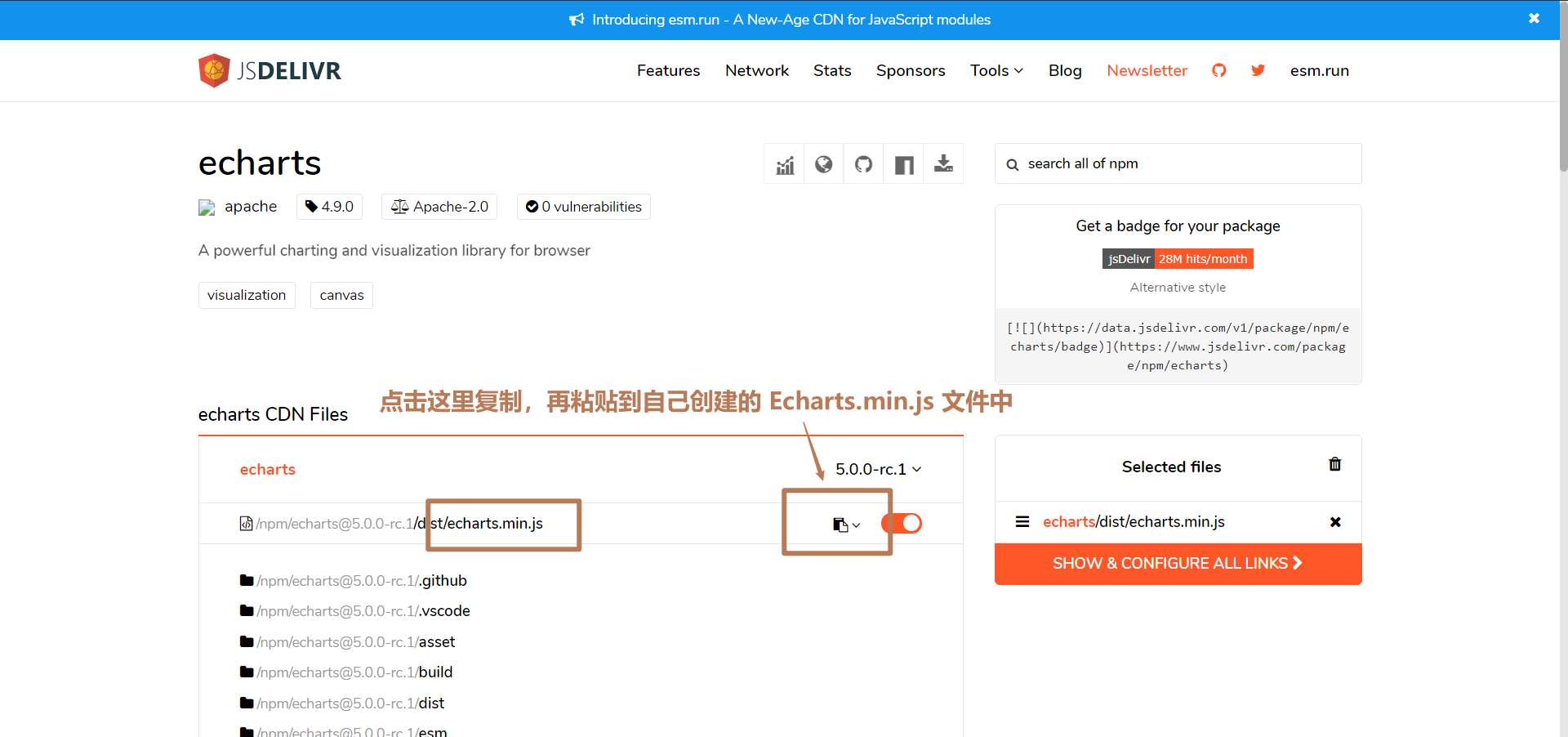Open the Features menu item

point(668,70)
